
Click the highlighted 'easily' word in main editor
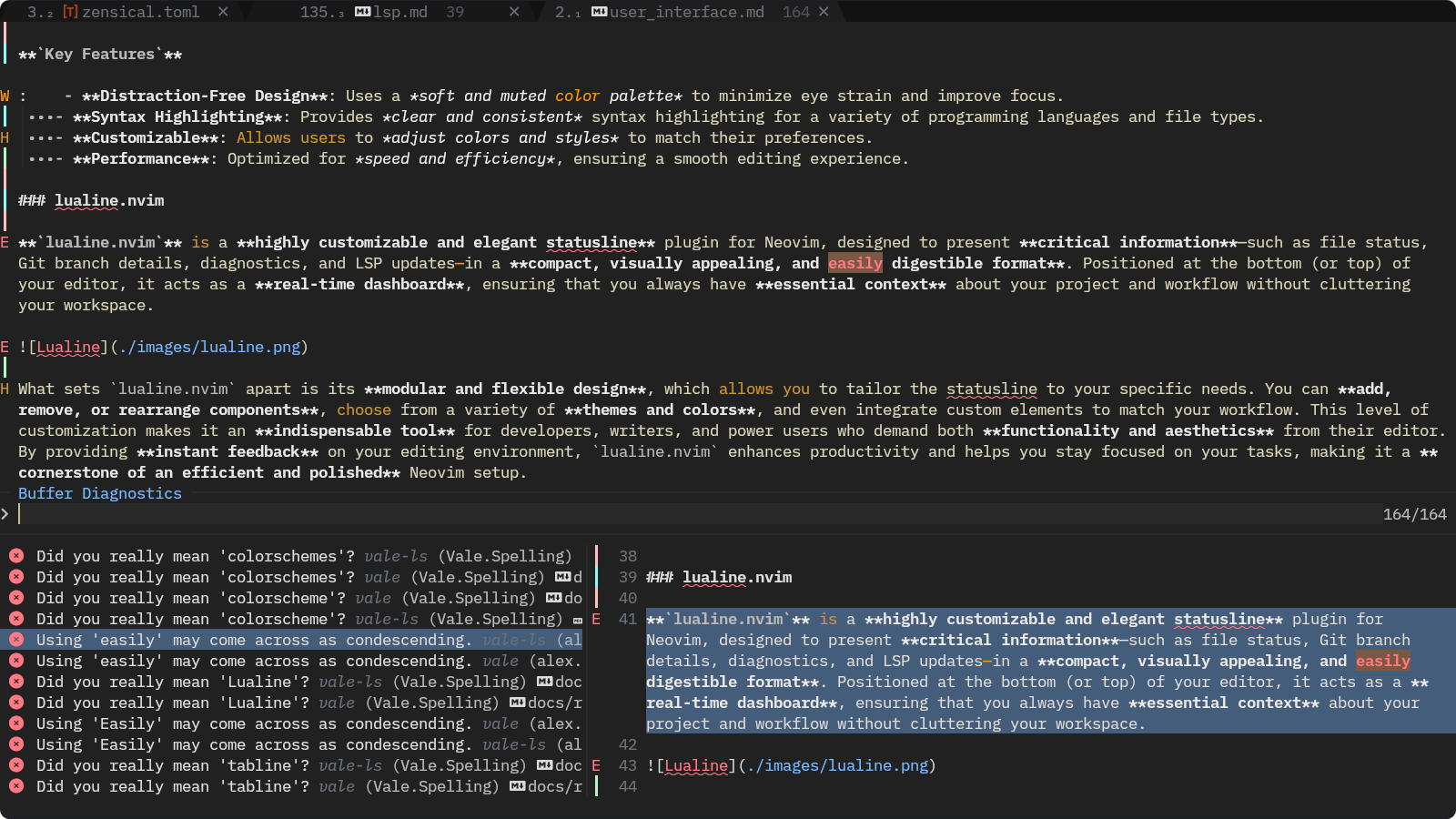click(x=854, y=263)
